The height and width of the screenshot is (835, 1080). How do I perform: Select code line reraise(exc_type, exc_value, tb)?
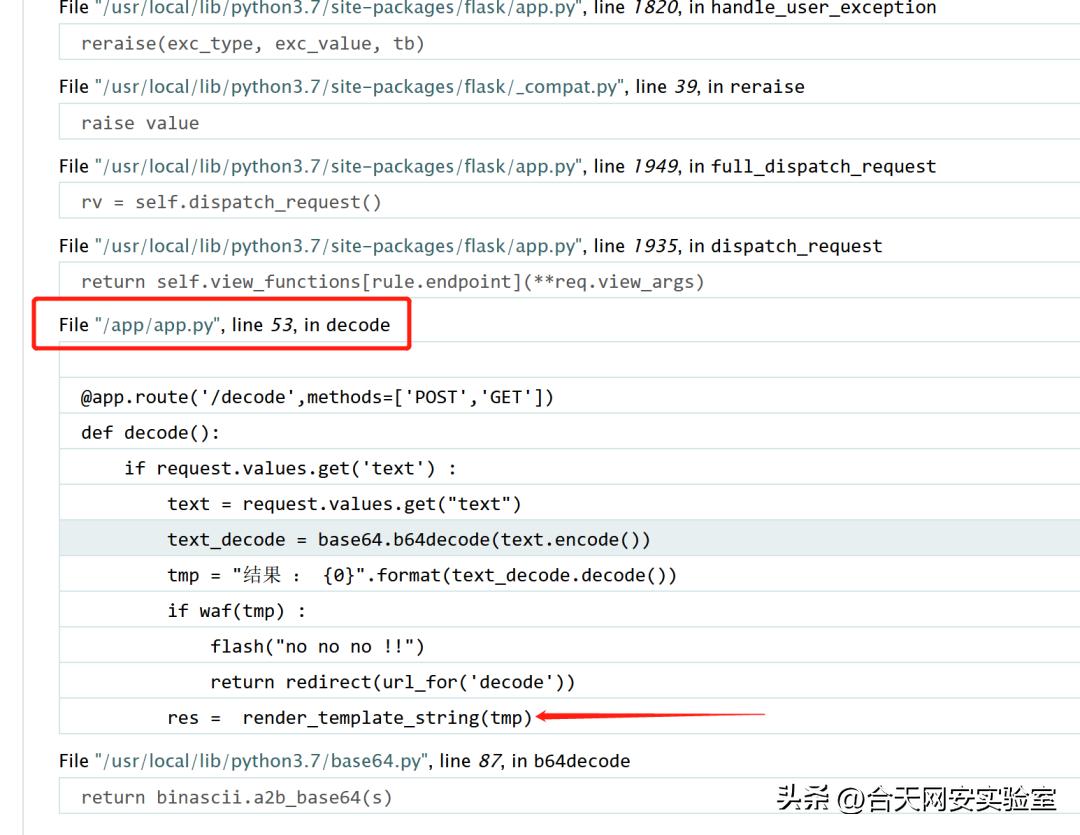tap(569, 43)
